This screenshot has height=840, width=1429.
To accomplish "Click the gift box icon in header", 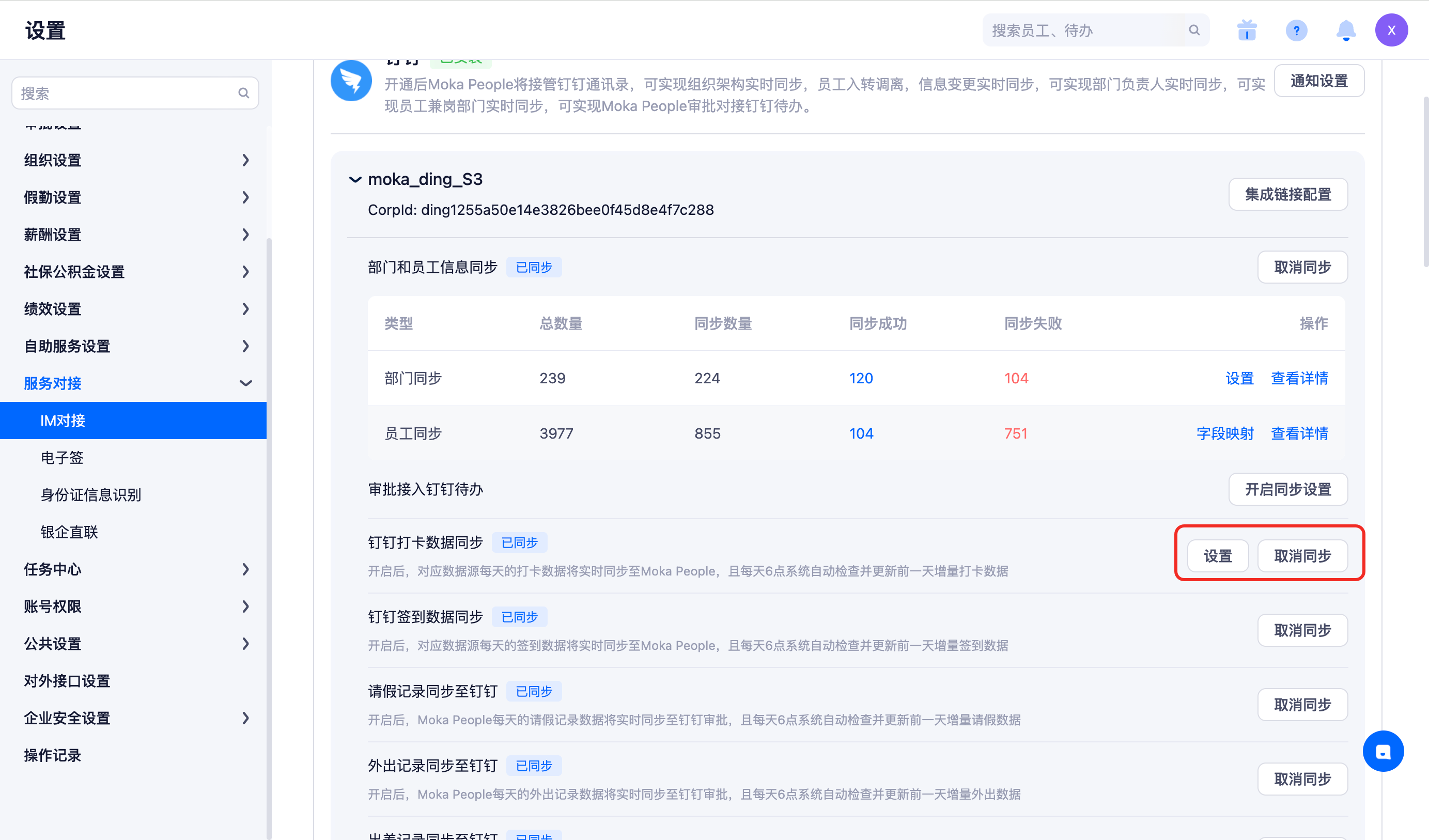I will coord(1247,30).
